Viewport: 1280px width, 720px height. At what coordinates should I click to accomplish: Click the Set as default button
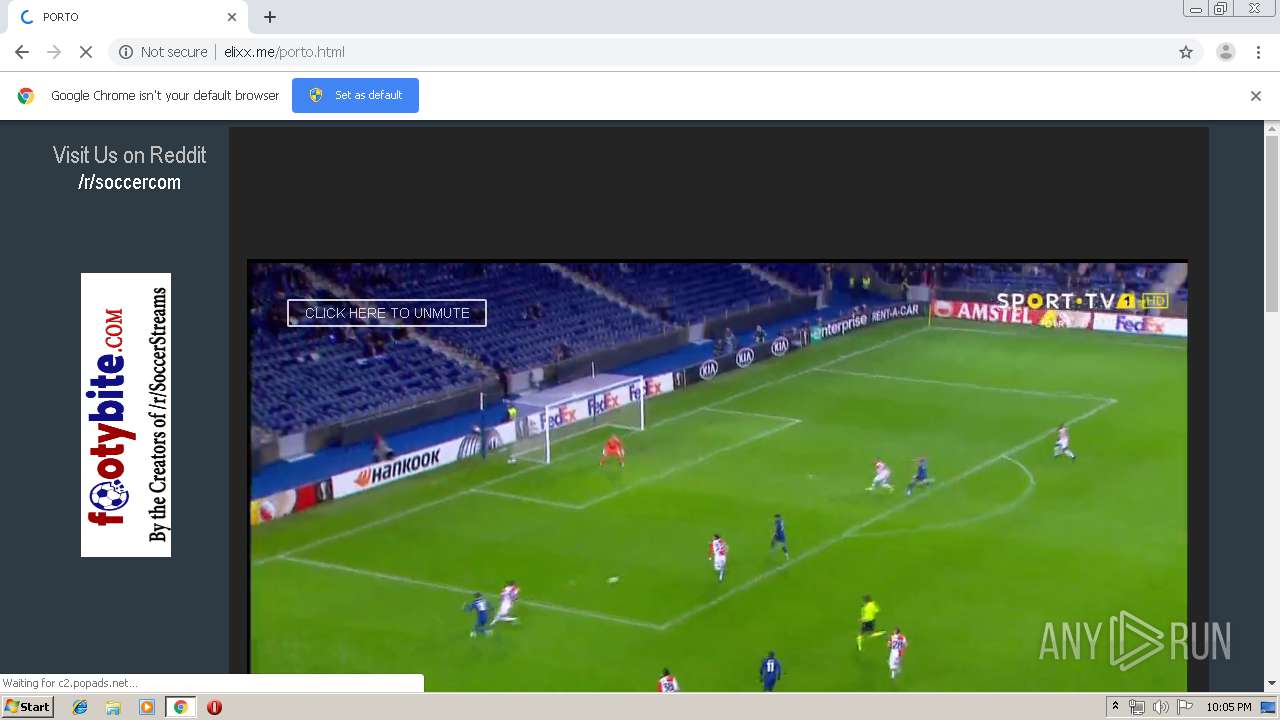tap(355, 95)
